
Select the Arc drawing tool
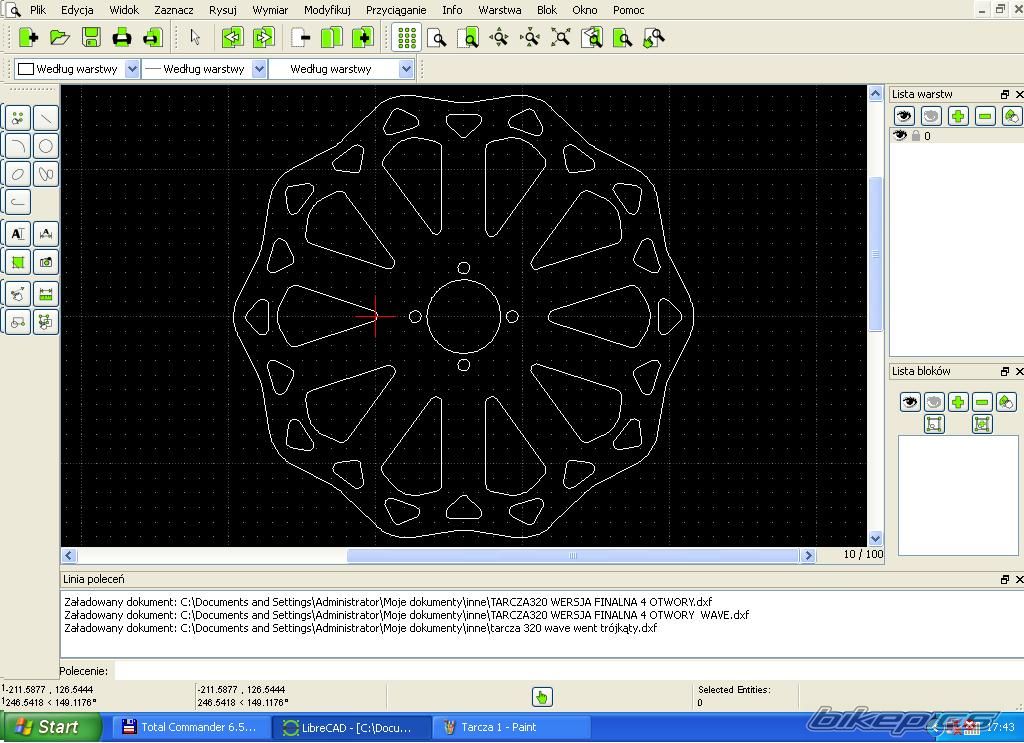[18, 146]
